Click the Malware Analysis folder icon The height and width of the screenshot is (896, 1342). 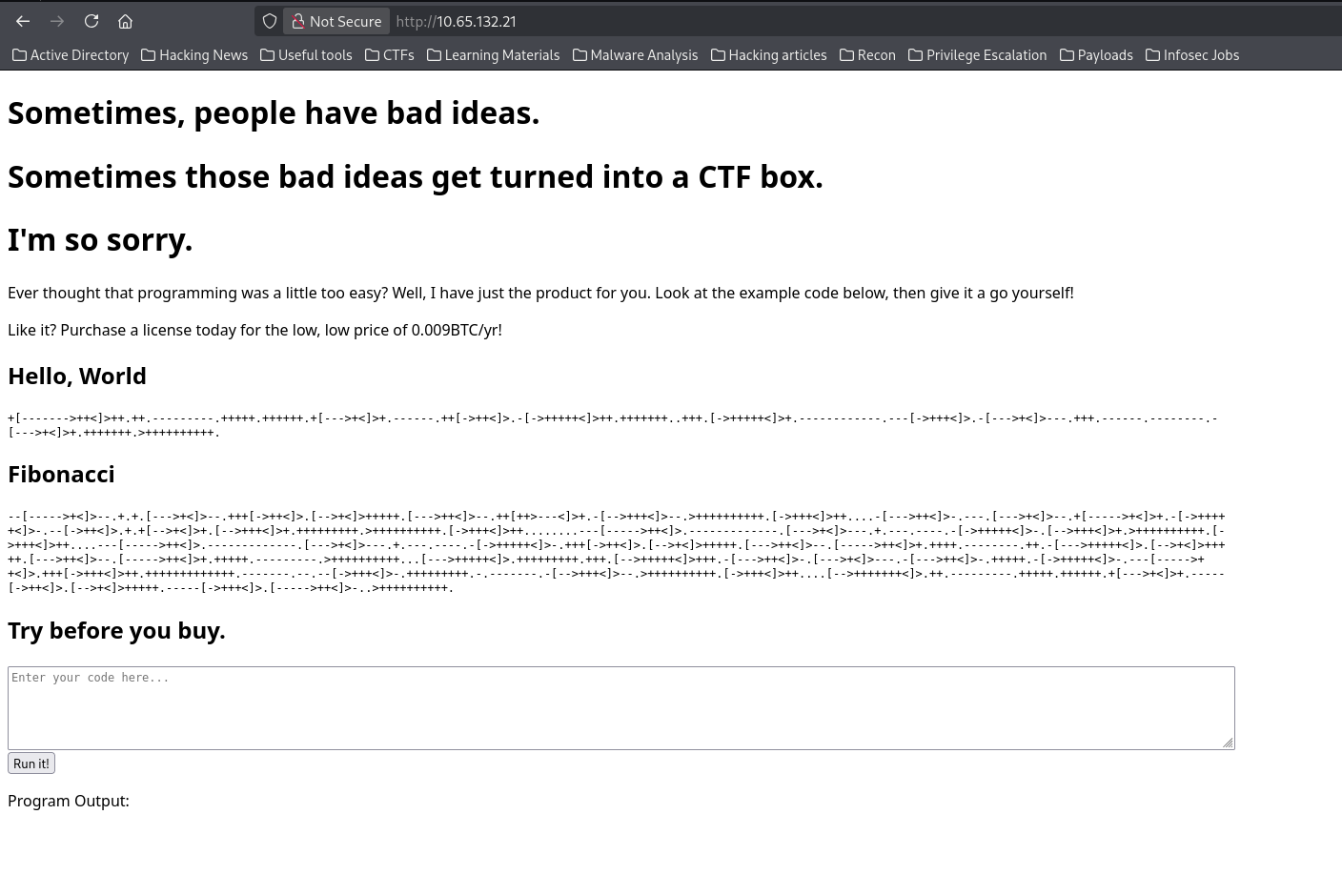(x=579, y=54)
